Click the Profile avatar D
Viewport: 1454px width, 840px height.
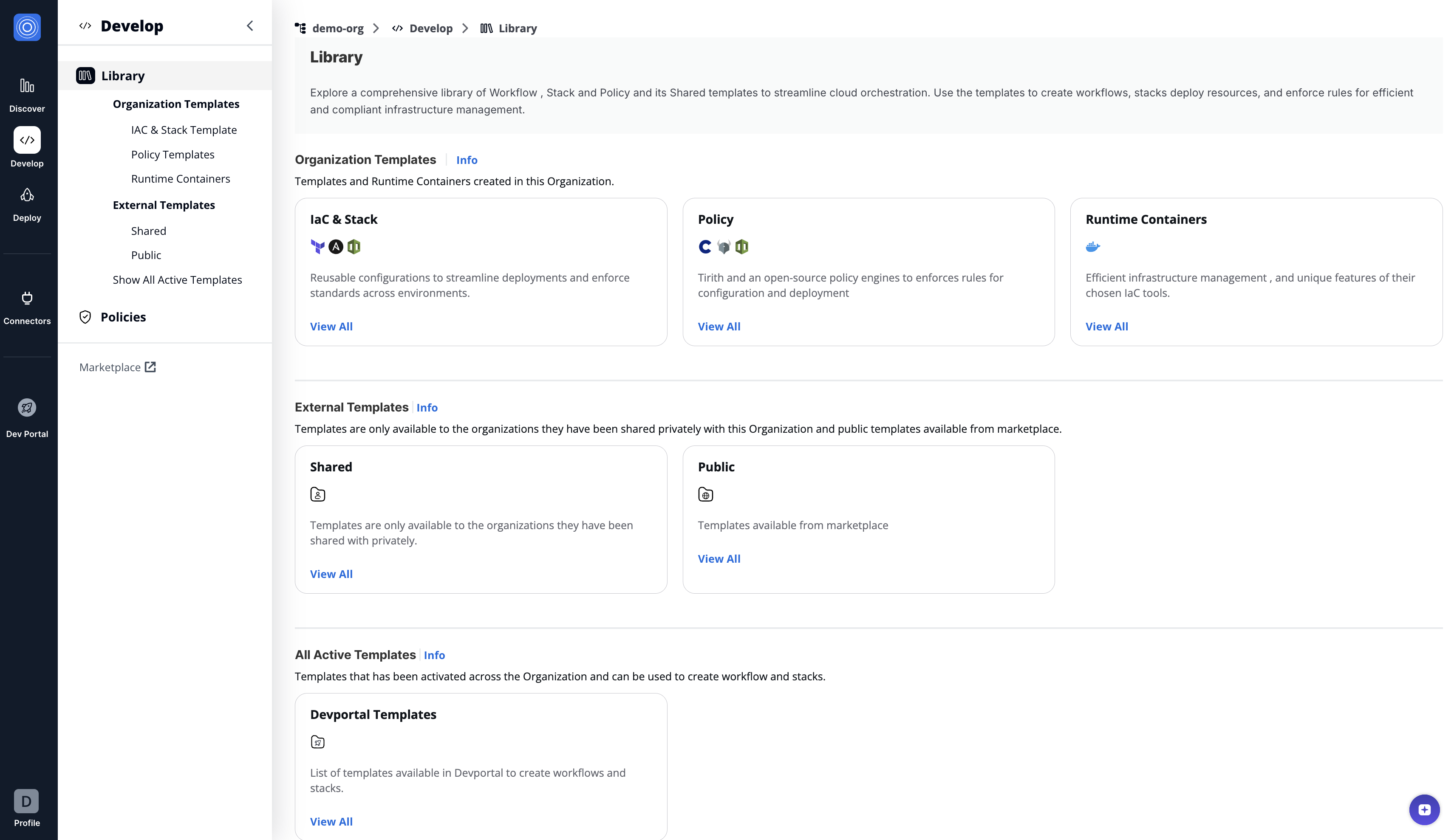tap(26, 801)
